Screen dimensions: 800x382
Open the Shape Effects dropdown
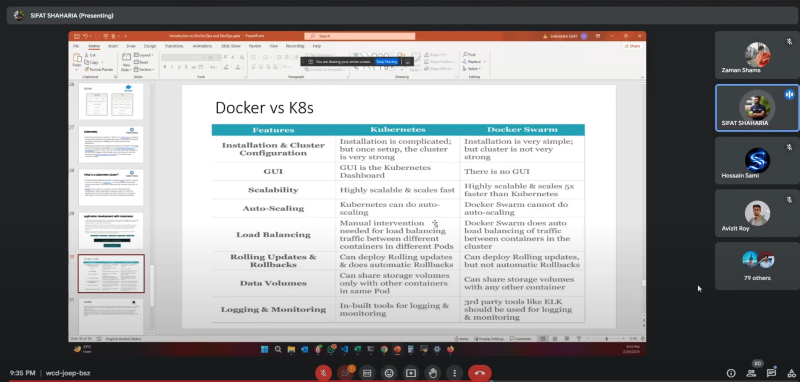439,68
